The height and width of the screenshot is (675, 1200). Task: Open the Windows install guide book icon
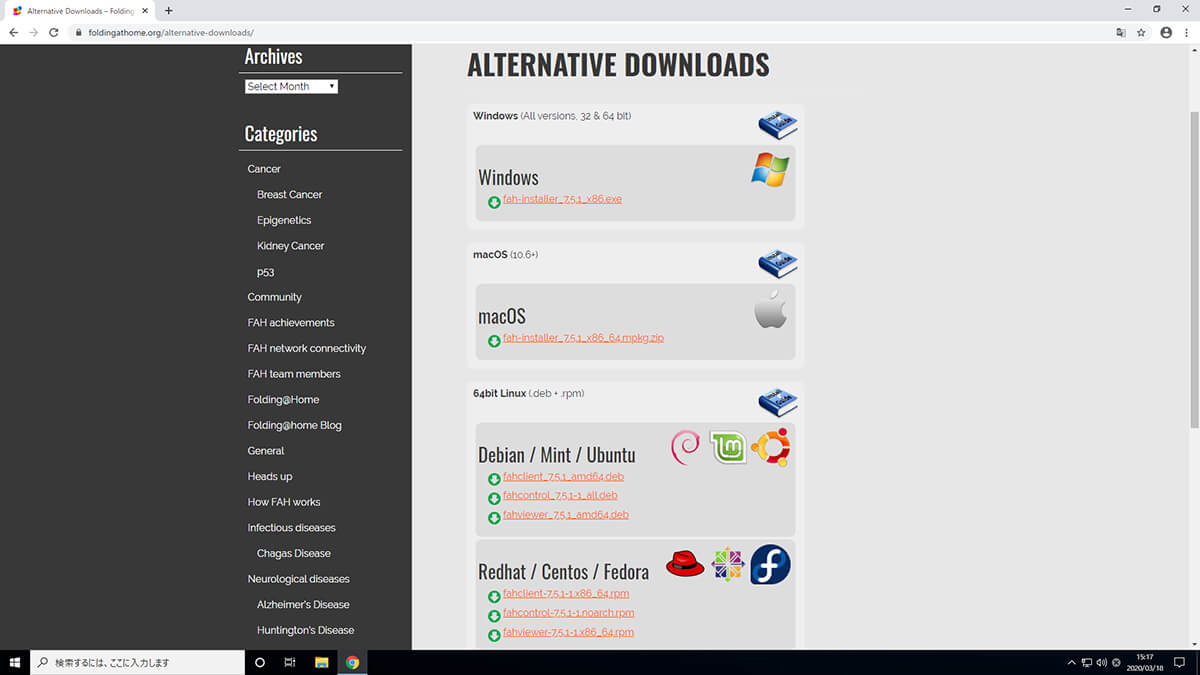pyautogui.click(x=777, y=126)
